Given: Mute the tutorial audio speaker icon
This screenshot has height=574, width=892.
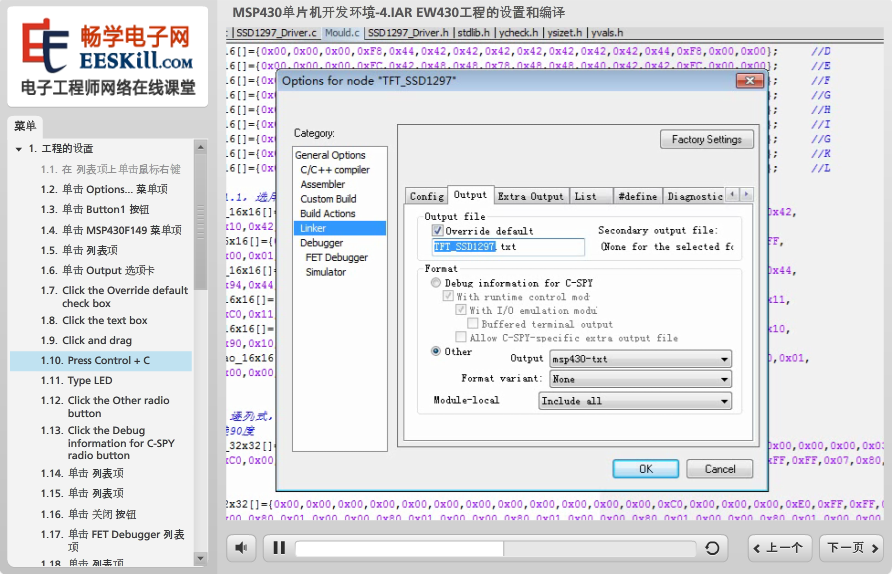Looking at the screenshot, I should pos(241,548).
